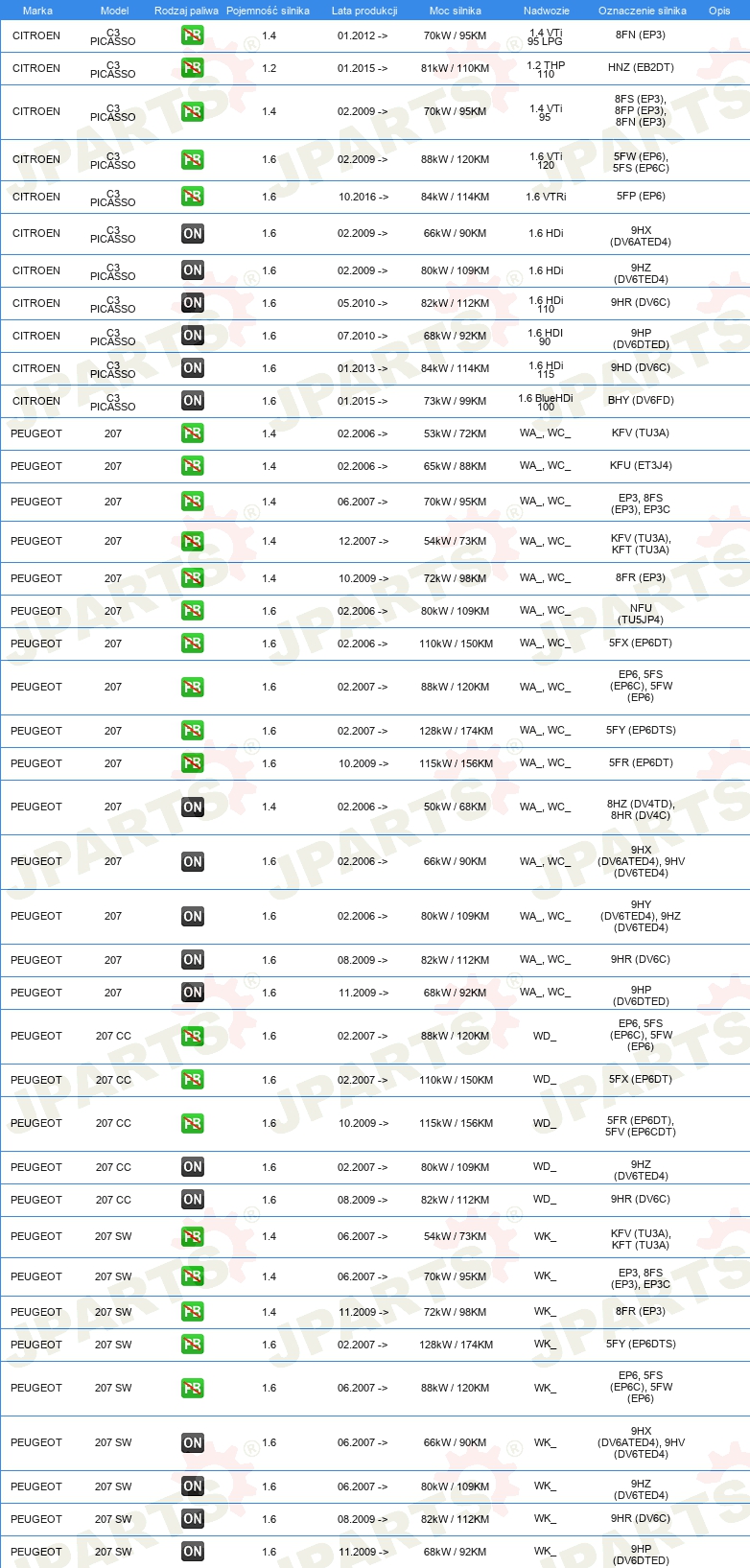Click the production date 10.2016 ->
Image resolution: width=750 pixels, height=1568 pixels.
click(363, 197)
